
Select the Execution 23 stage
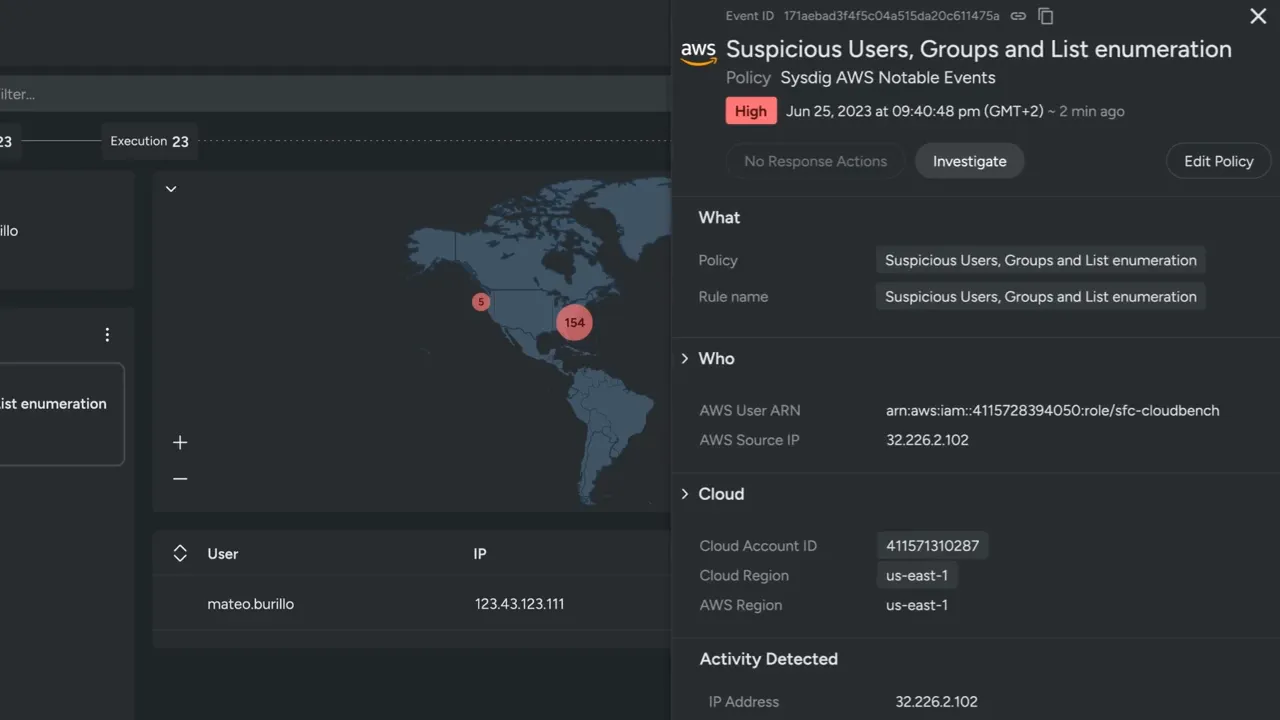pyautogui.click(x=149, y=141)
